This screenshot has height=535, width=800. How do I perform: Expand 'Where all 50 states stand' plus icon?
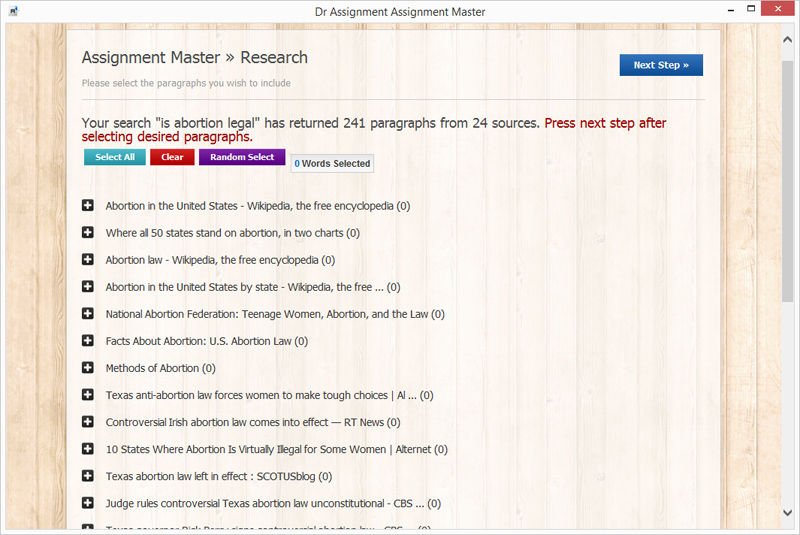[88, 233]
